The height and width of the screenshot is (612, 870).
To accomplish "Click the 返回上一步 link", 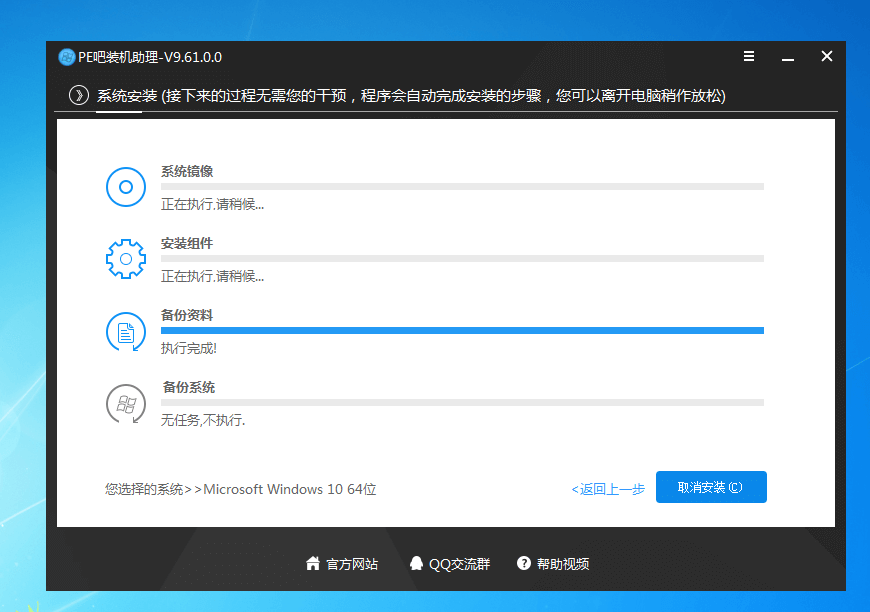I will click(x=608, y=489).
